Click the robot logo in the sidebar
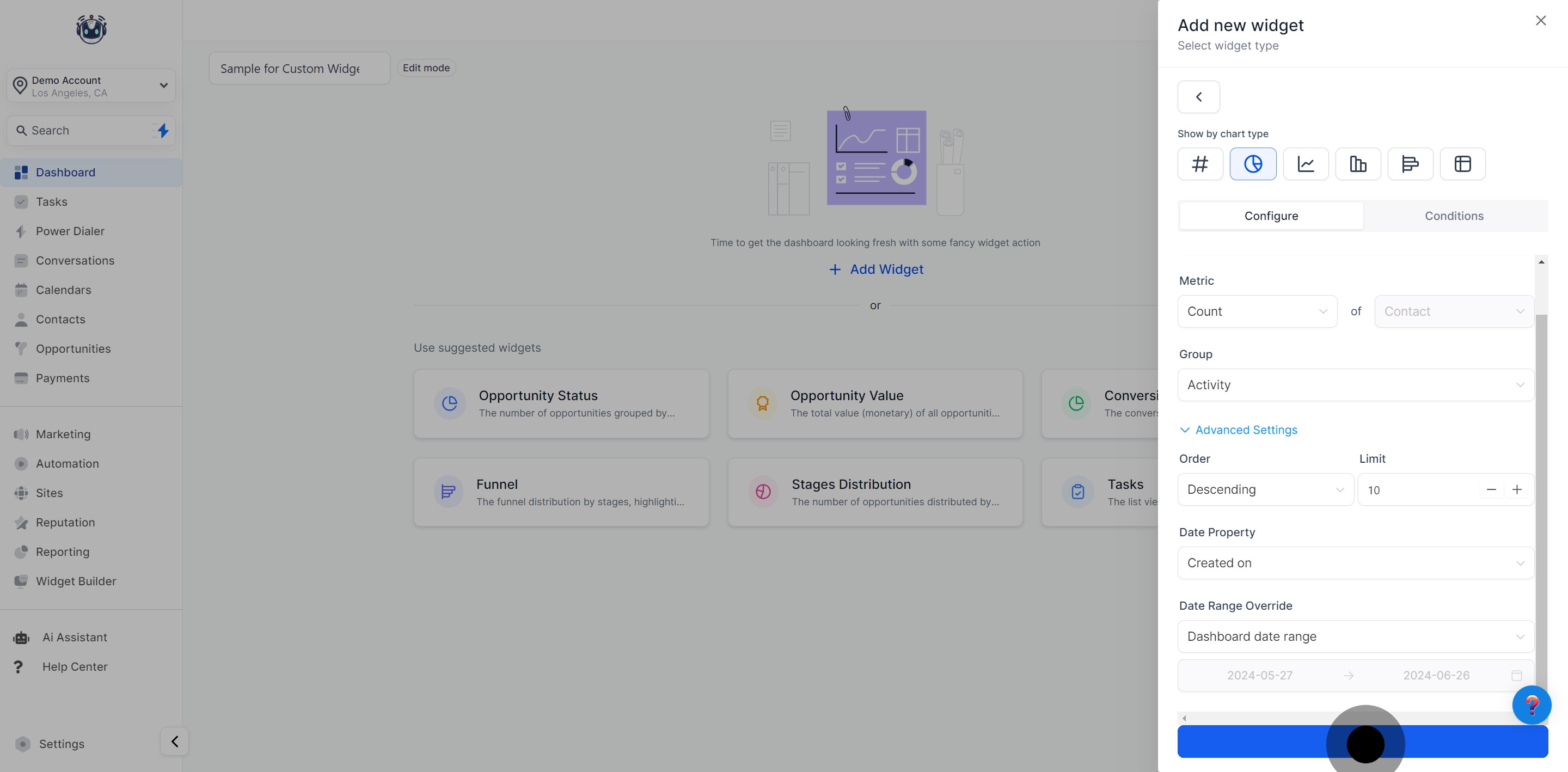The width and height of the screenshot is (1568, 772). tap(91, 29)
